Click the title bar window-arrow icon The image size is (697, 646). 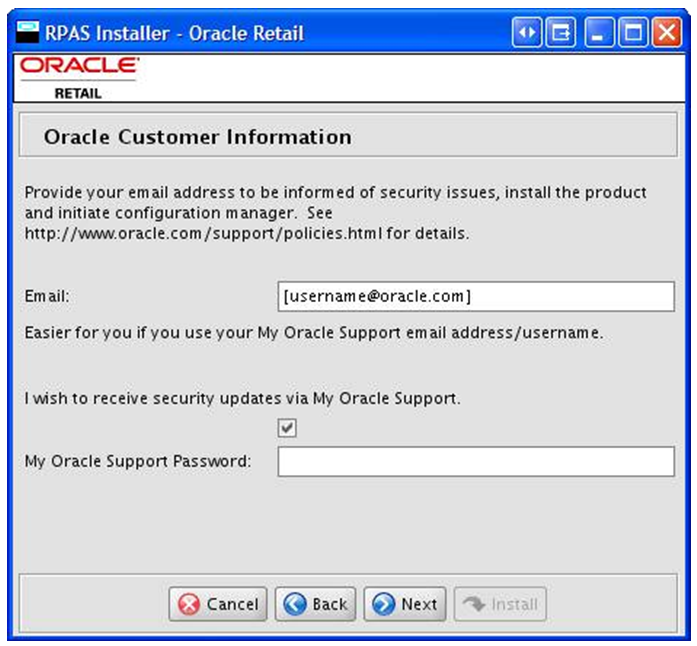point(561,32)
